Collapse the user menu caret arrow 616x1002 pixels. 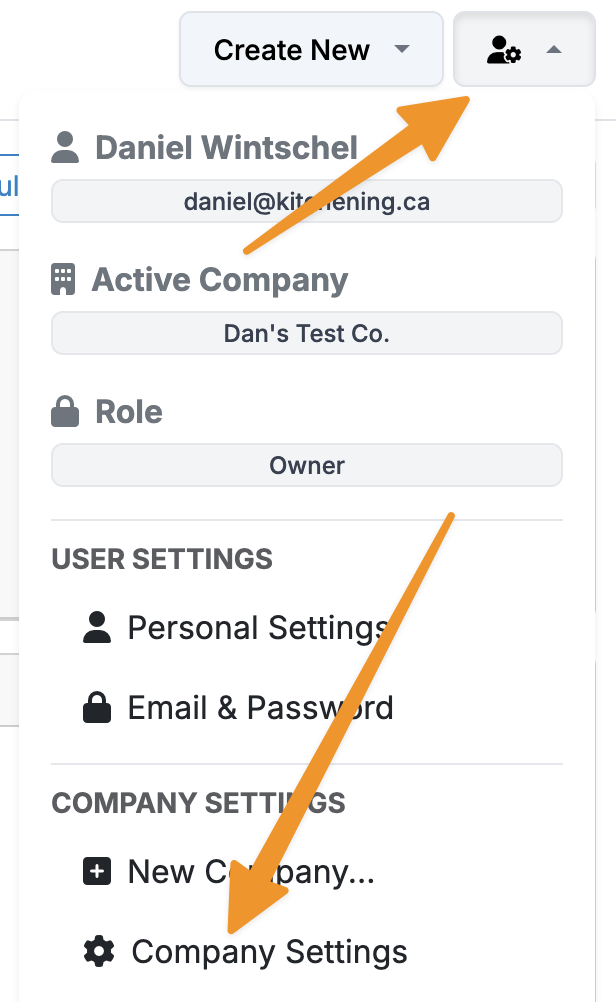554,50
